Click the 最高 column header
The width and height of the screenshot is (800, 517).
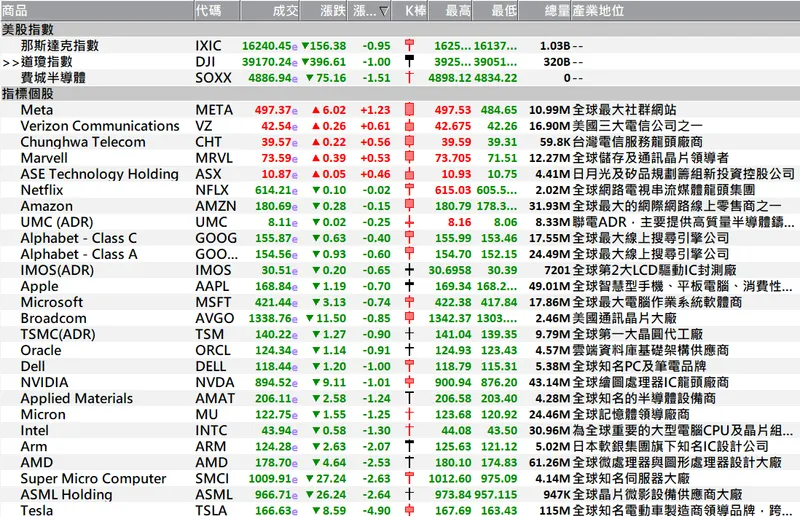(x=451, y=11)
